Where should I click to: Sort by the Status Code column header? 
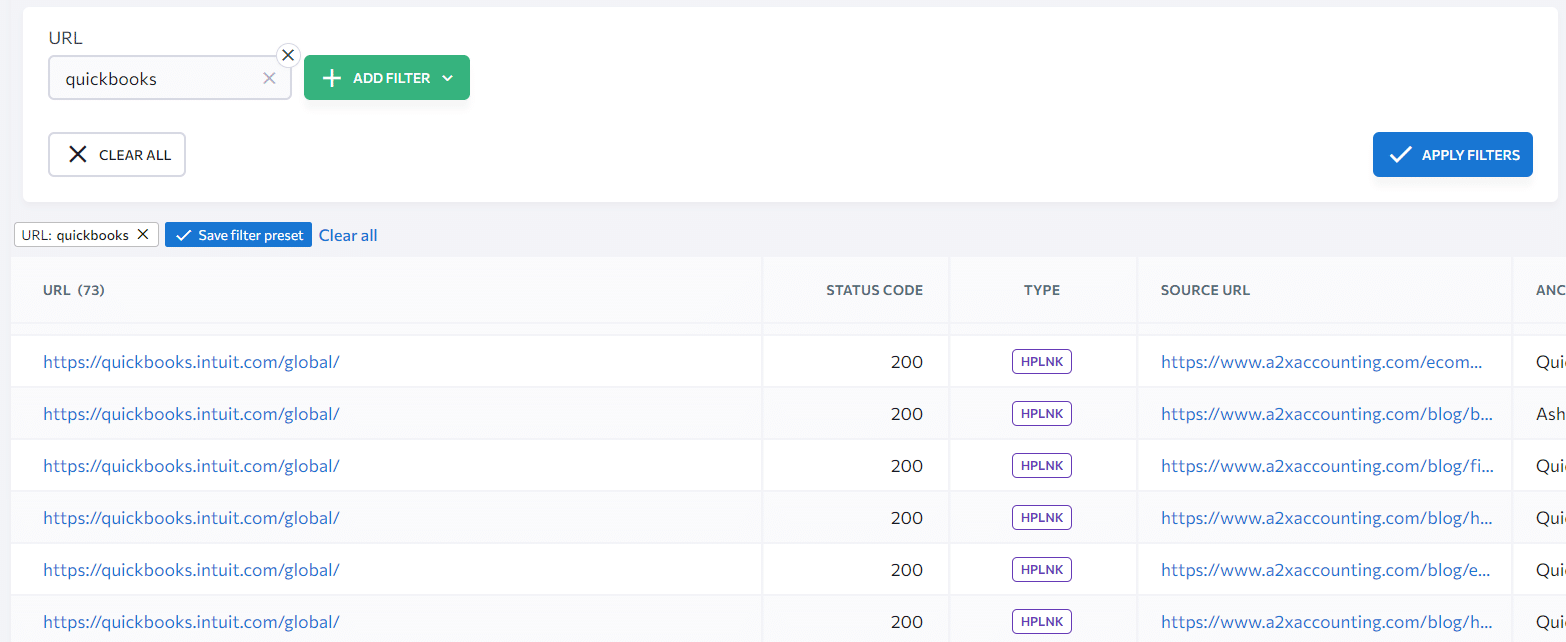(874, 290)
